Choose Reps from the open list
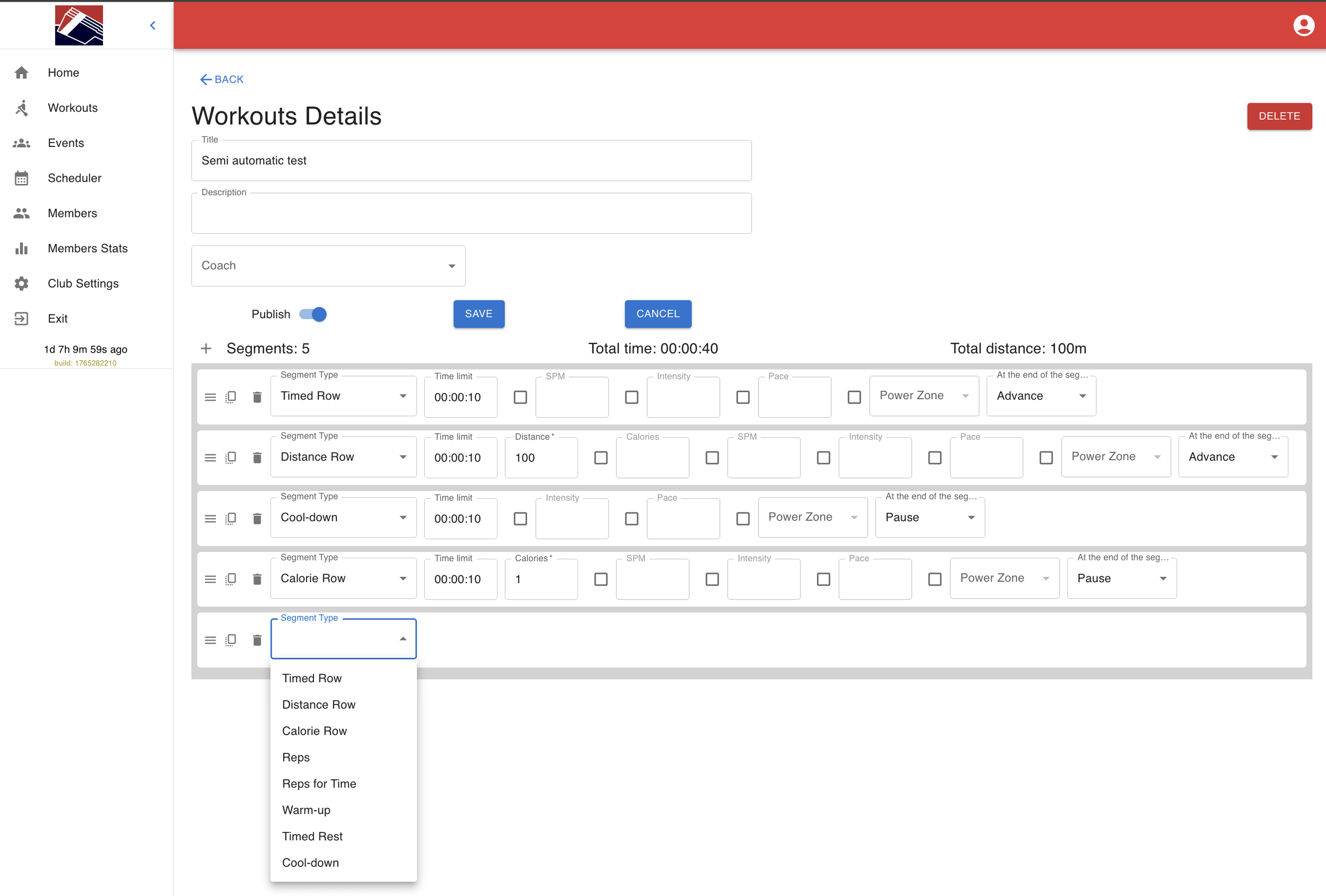Image resolution: width=1326 pixels, height=896 pixels. (344, 758)
